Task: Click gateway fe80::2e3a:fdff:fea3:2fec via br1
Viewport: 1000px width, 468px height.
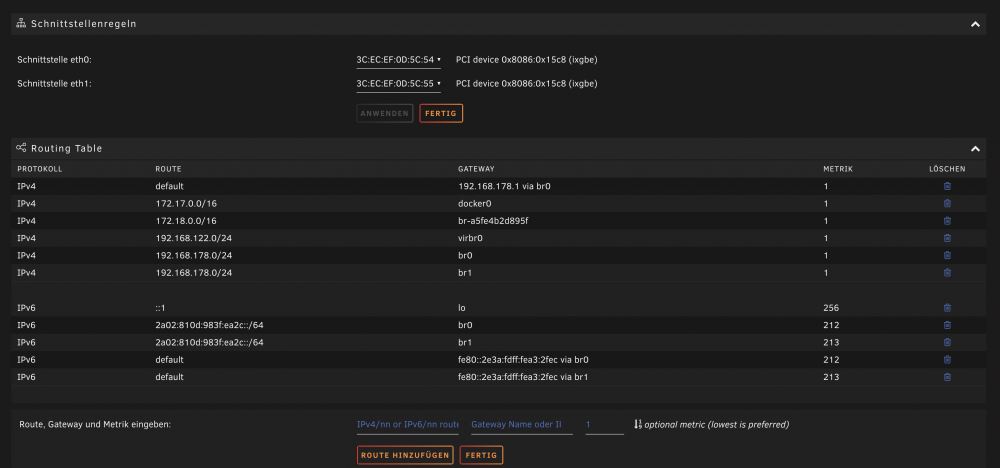Action: pos(522,377)
